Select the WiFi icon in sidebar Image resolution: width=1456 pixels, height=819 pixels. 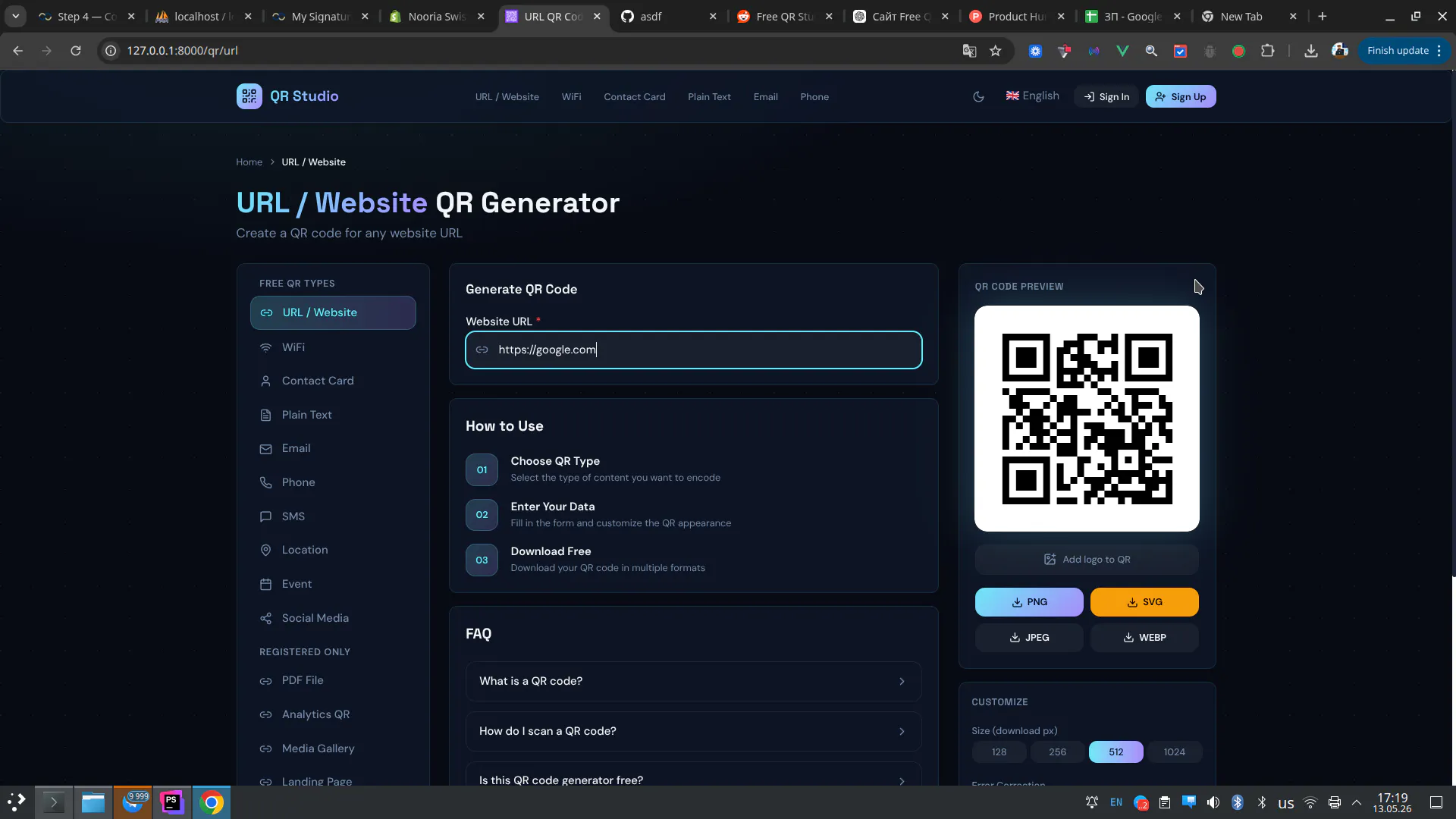[265, 347]
